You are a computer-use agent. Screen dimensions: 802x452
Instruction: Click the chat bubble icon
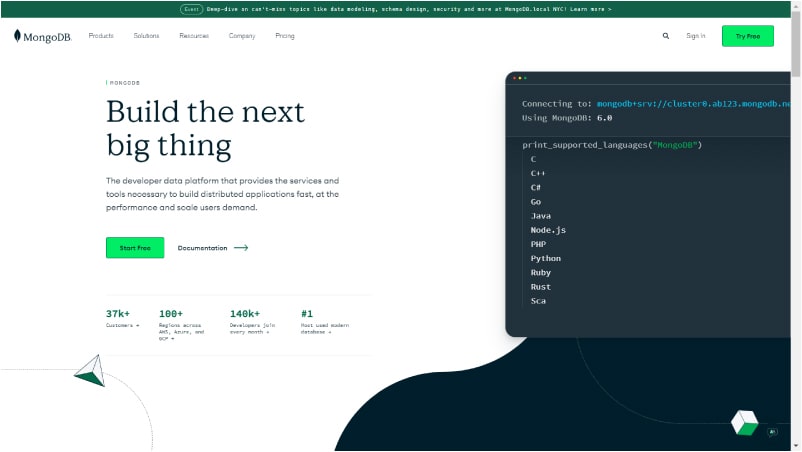click(x=772, y=432)
